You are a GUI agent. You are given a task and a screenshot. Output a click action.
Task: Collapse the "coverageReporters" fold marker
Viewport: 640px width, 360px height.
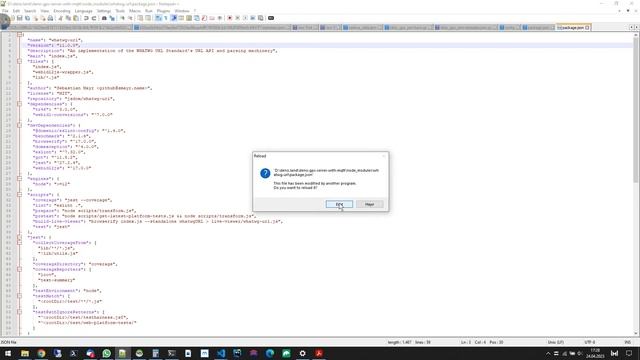(x=19, y=269)
